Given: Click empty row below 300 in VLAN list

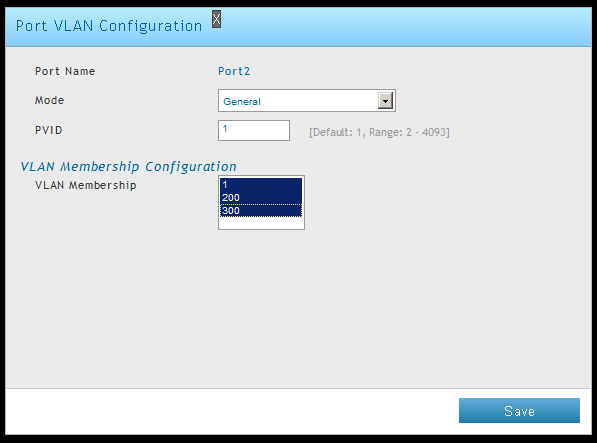Looking at the screenshot, I should (x=261, y=223).
